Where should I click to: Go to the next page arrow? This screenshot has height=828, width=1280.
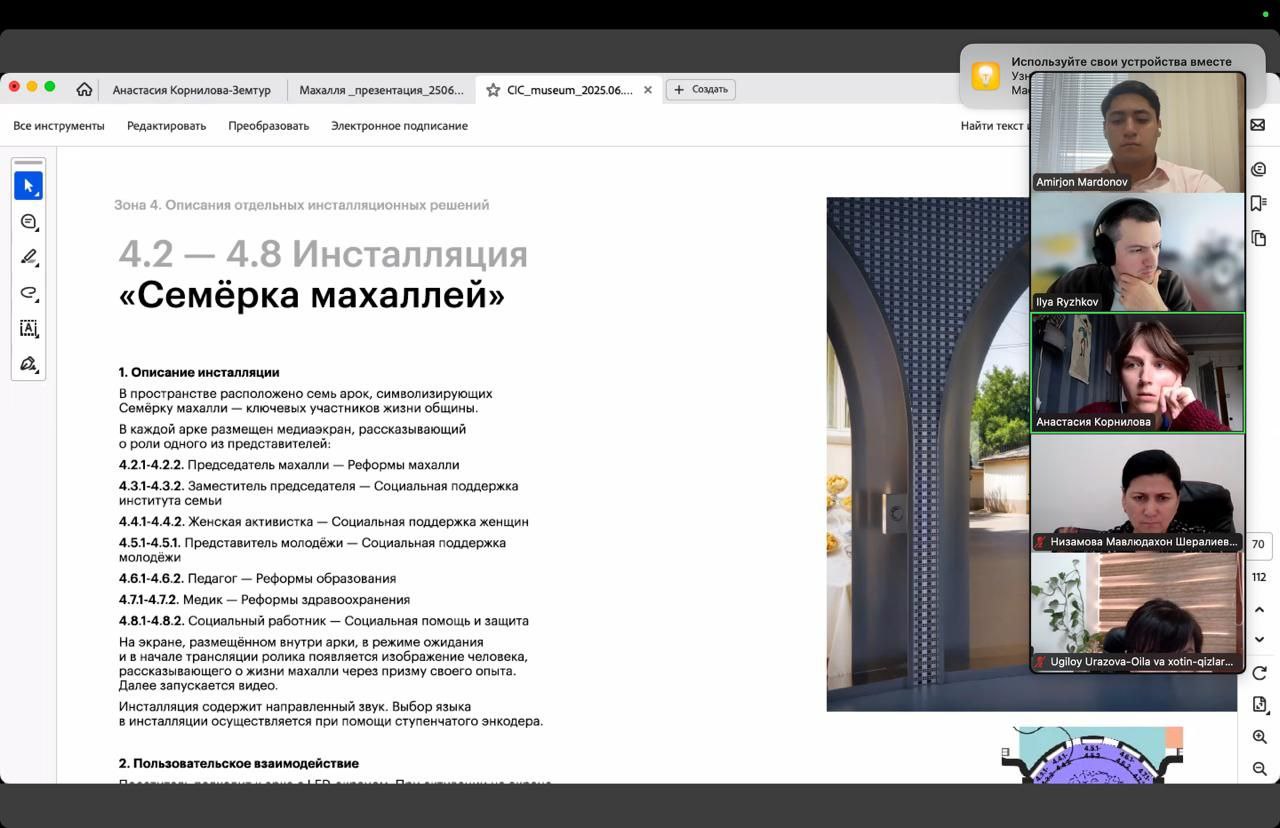click(1259, 639)
